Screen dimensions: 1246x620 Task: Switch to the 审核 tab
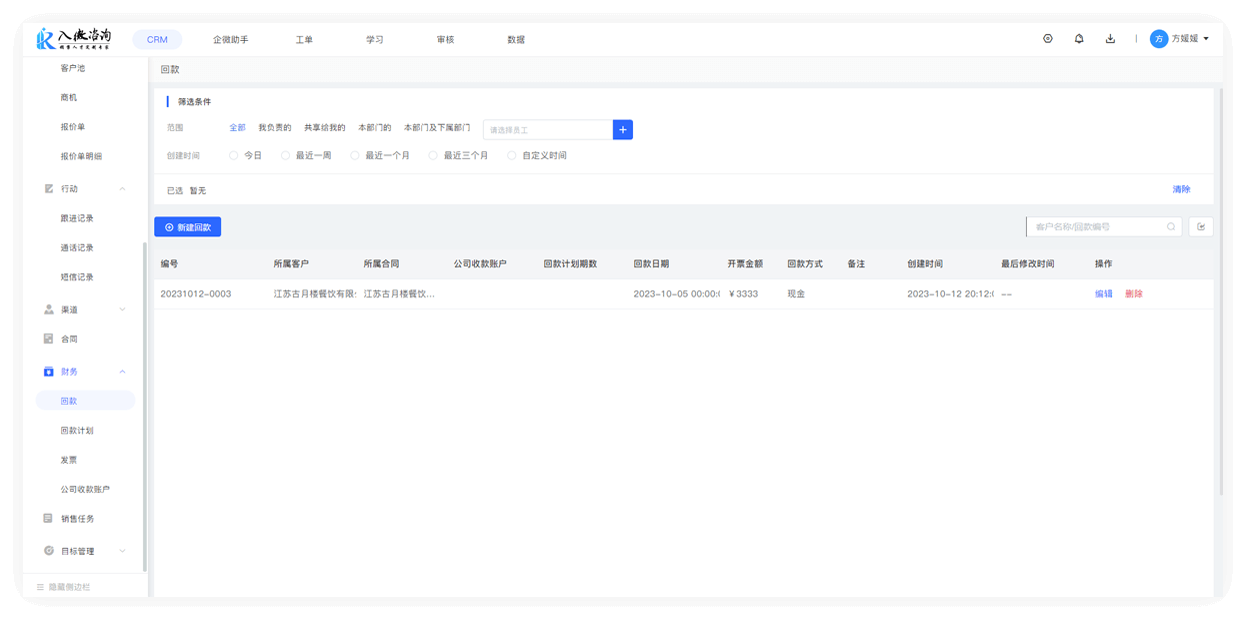pyautogui.click(x=446, y=40)
